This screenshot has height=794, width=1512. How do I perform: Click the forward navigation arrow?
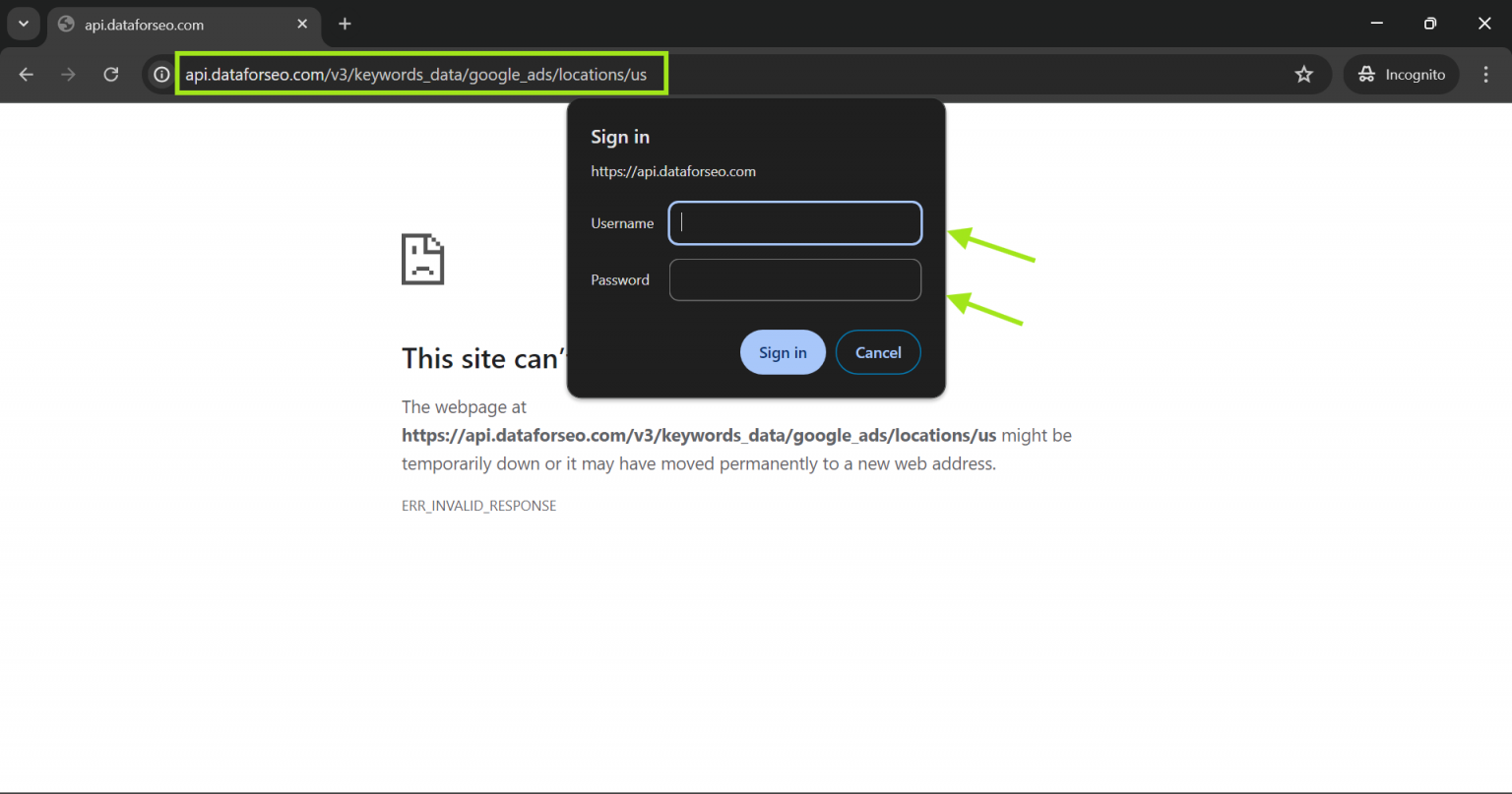[67, 74]
